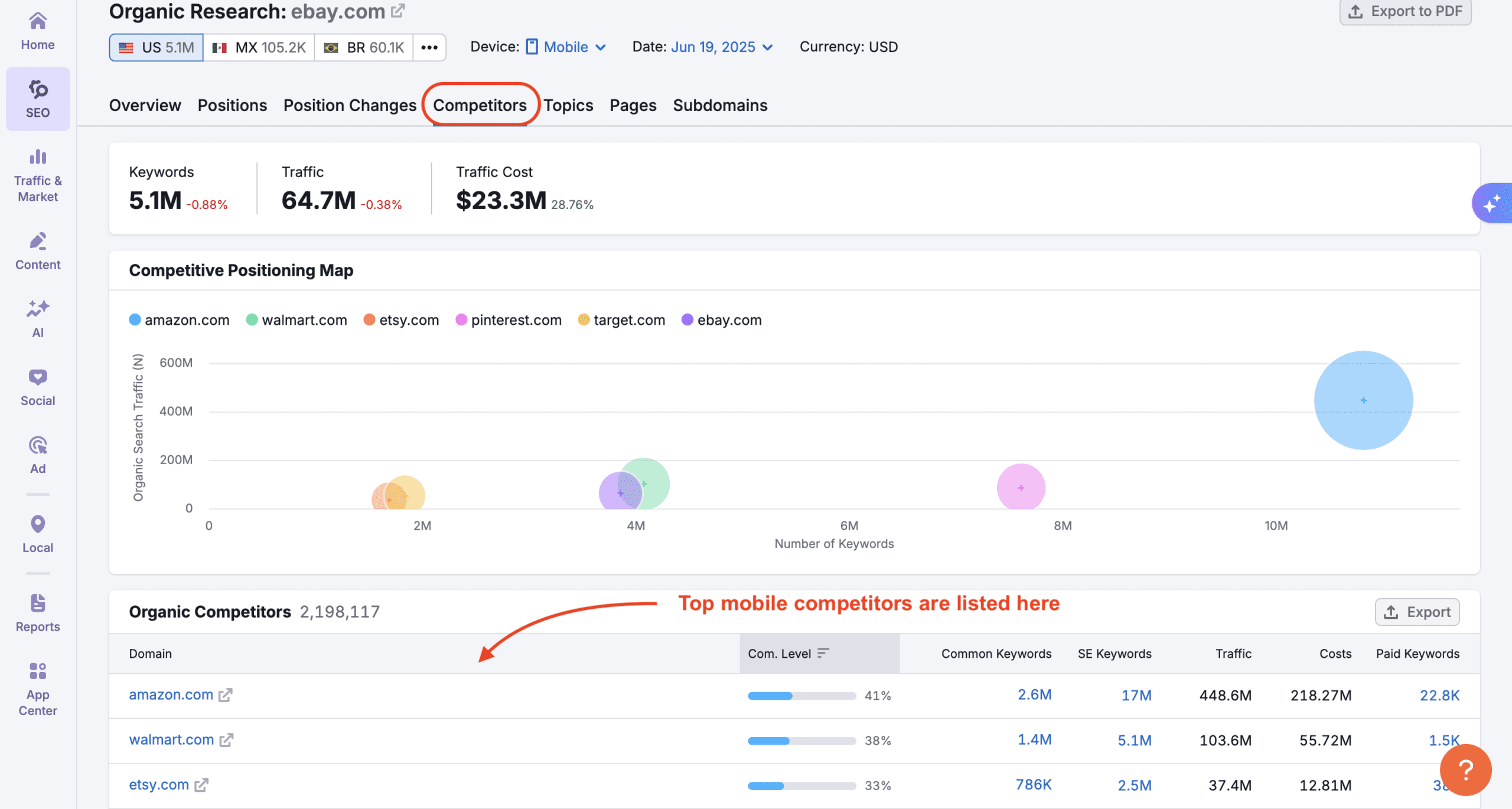Open the Social section in the sidebar
Viewport: 1512px width, 809px height.
[37, 386]
